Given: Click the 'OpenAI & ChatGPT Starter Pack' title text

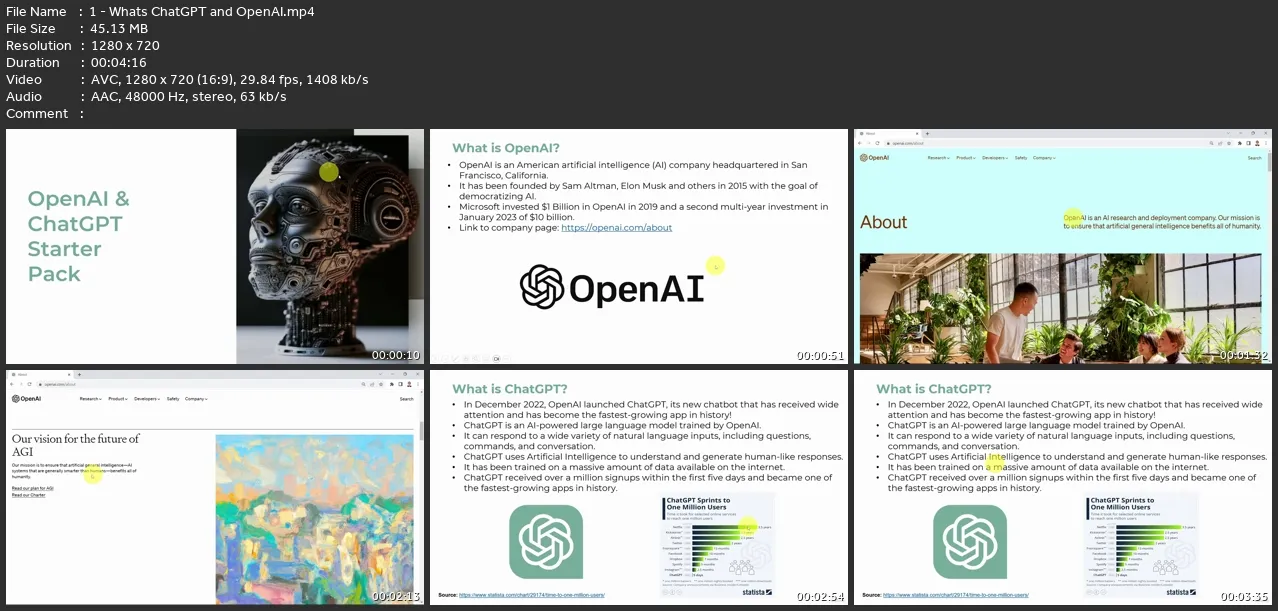Looking at the screenshot, I should pos(79,236).
